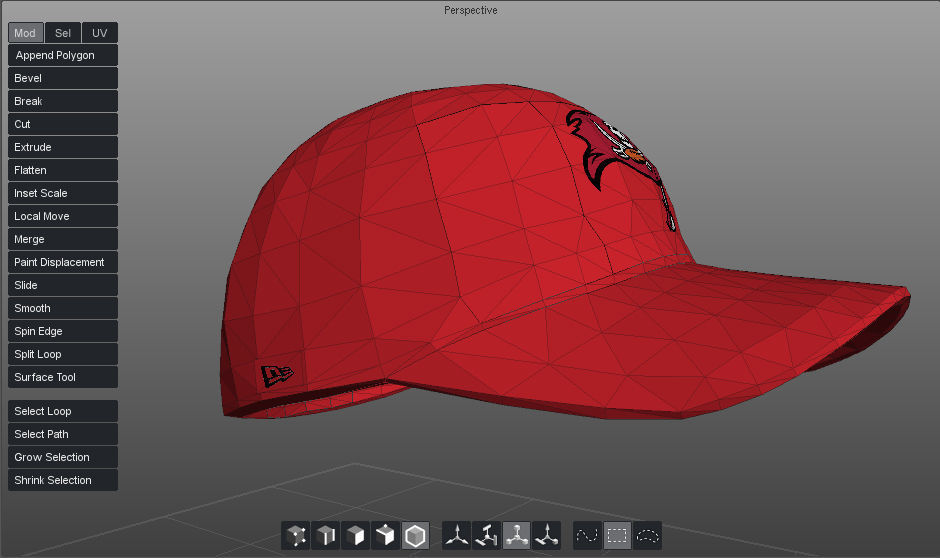Click the Merge tool button
Viewport: 940px width, 558px height.
click(x=63, y=239)
